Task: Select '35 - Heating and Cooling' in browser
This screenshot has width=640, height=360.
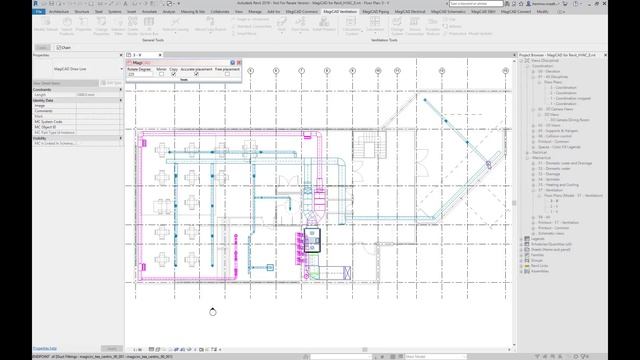Action: pyautogui.click(x=558, y=184)
